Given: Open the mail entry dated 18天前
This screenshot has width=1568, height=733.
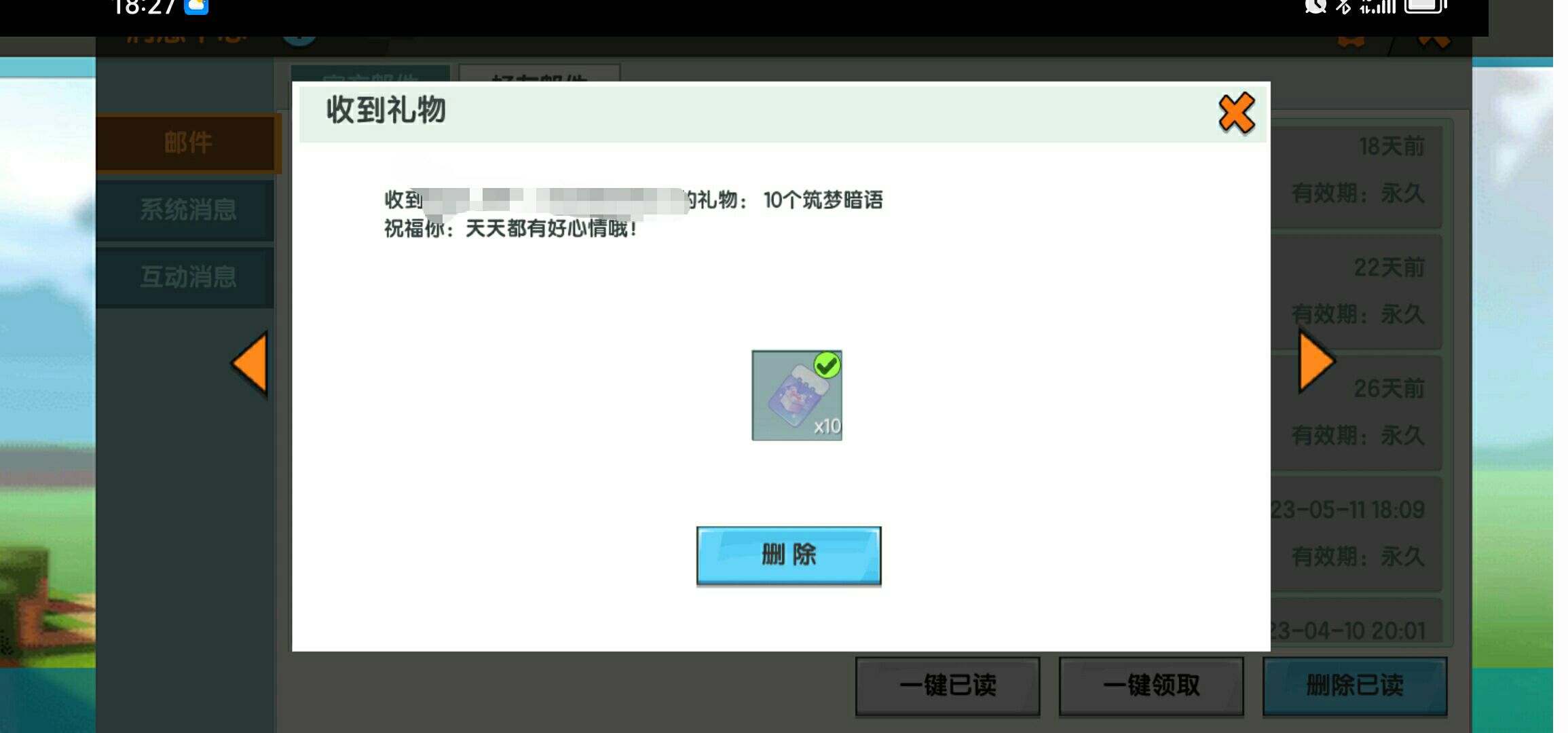Looking at the screenshot, I should pos(1358,171).
